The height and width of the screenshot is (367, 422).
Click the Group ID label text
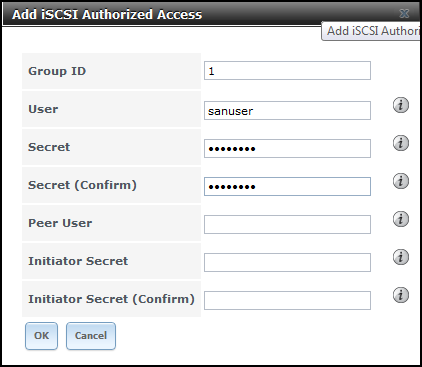click(x=57, y=71)
